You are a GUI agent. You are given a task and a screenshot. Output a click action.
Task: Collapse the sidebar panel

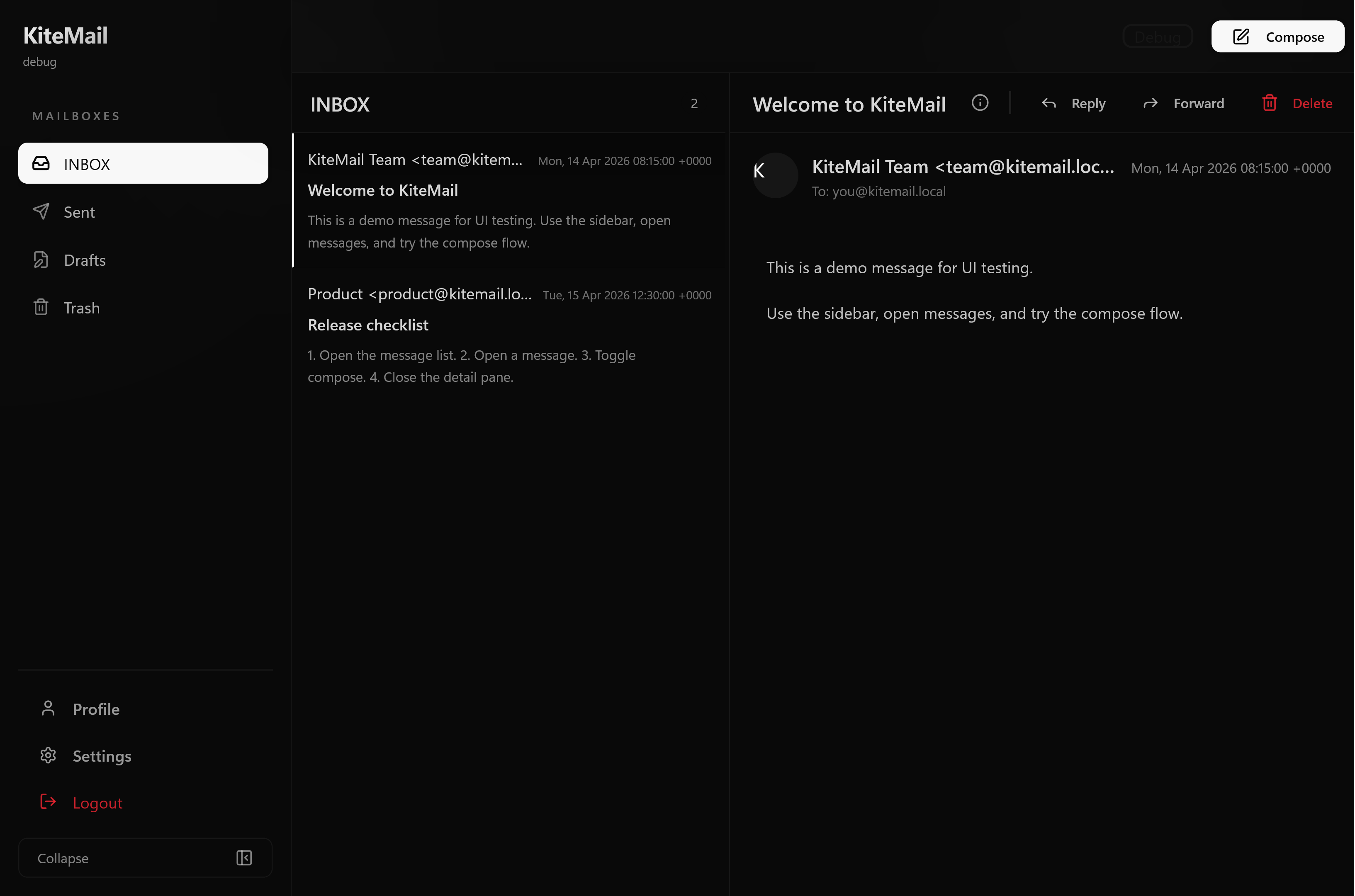point(63,858)
